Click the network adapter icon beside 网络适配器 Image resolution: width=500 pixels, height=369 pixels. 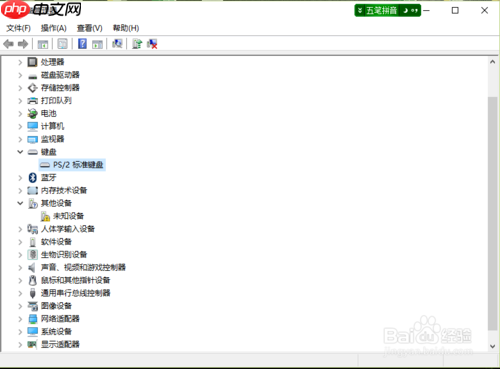pyautogui.click(x=32, y=319)
